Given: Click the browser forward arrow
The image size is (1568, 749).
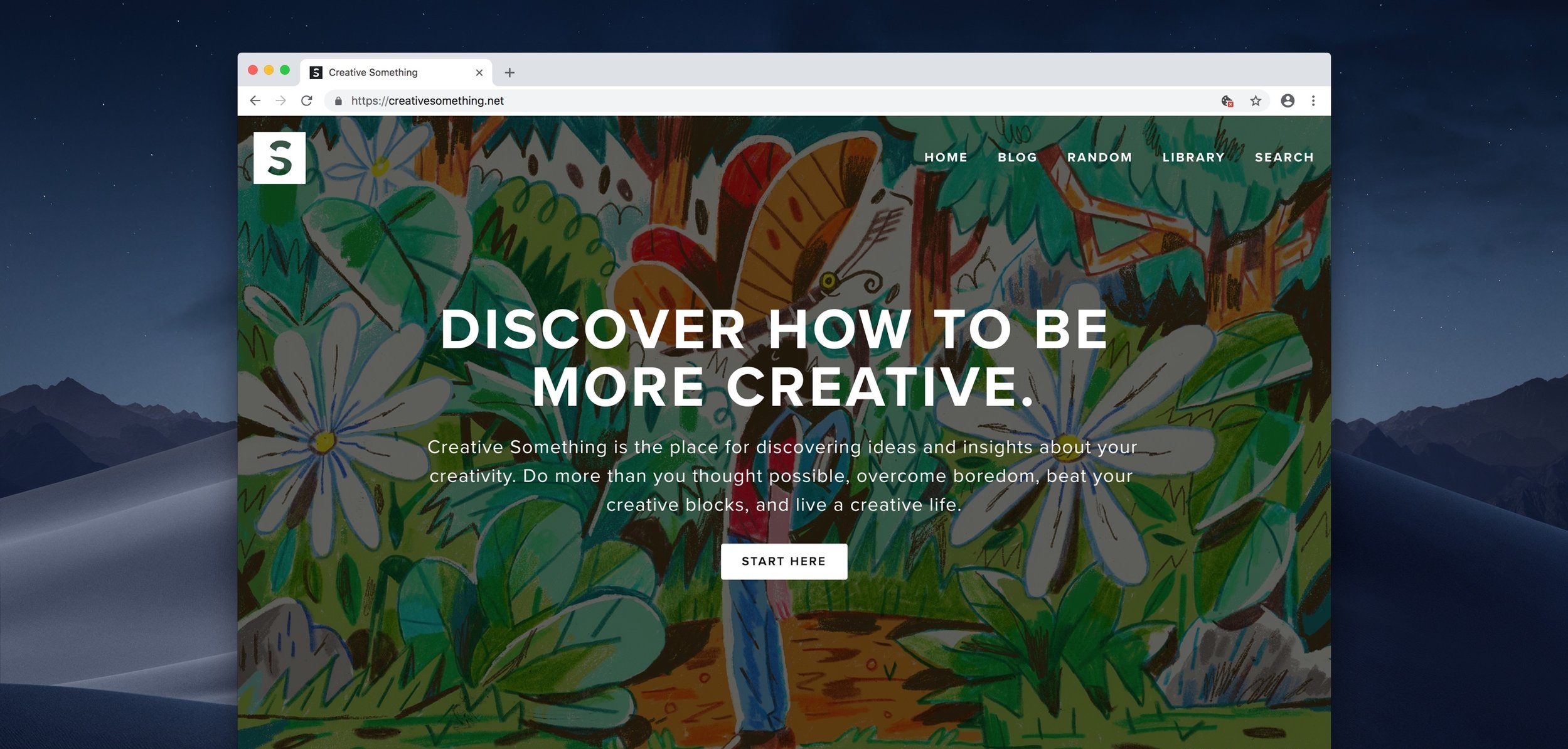Looking at the screenshot, I should coord(280,100).
